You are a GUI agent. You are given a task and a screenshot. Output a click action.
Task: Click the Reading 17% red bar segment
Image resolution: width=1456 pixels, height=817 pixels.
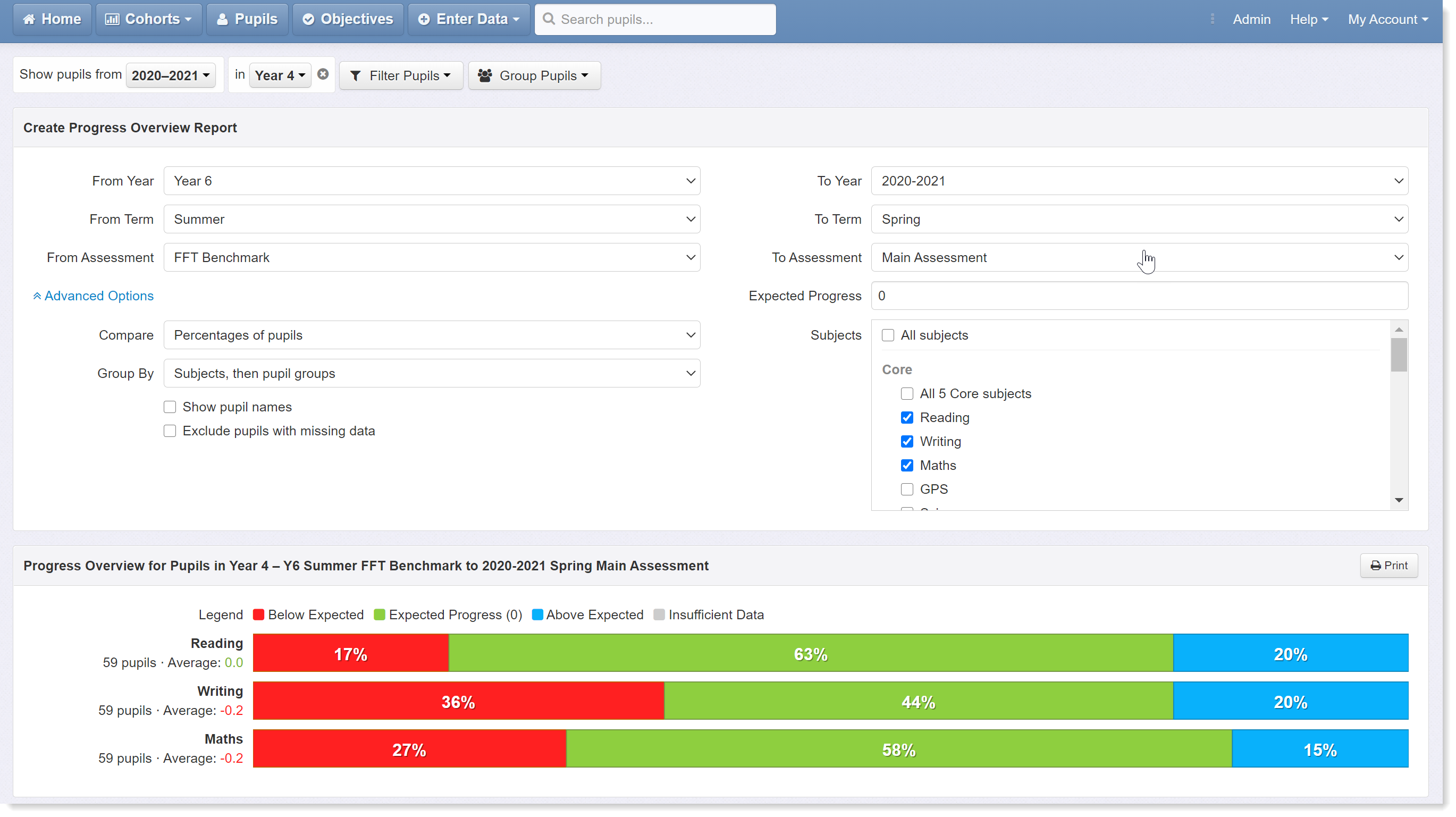(350, 653)
